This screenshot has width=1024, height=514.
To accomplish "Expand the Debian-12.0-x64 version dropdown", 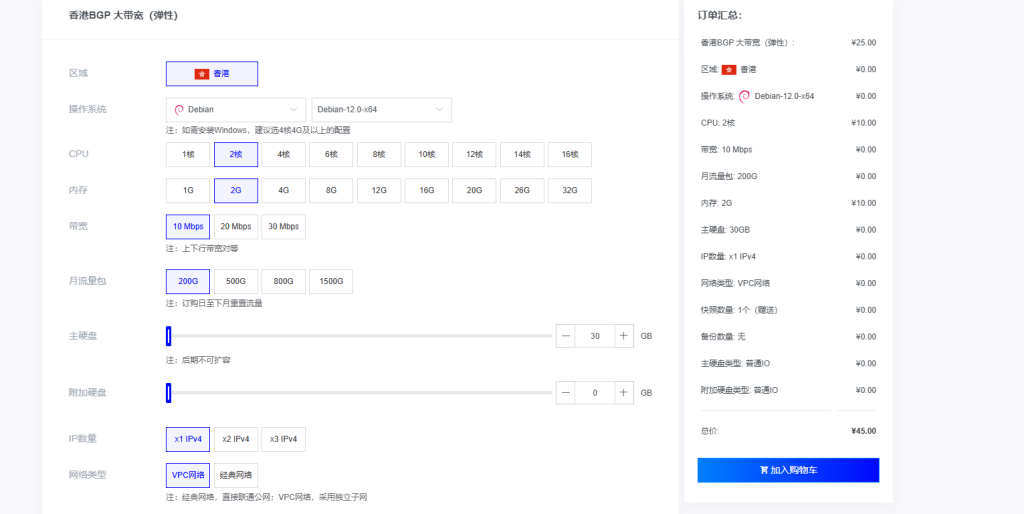I will pos(381,110).
